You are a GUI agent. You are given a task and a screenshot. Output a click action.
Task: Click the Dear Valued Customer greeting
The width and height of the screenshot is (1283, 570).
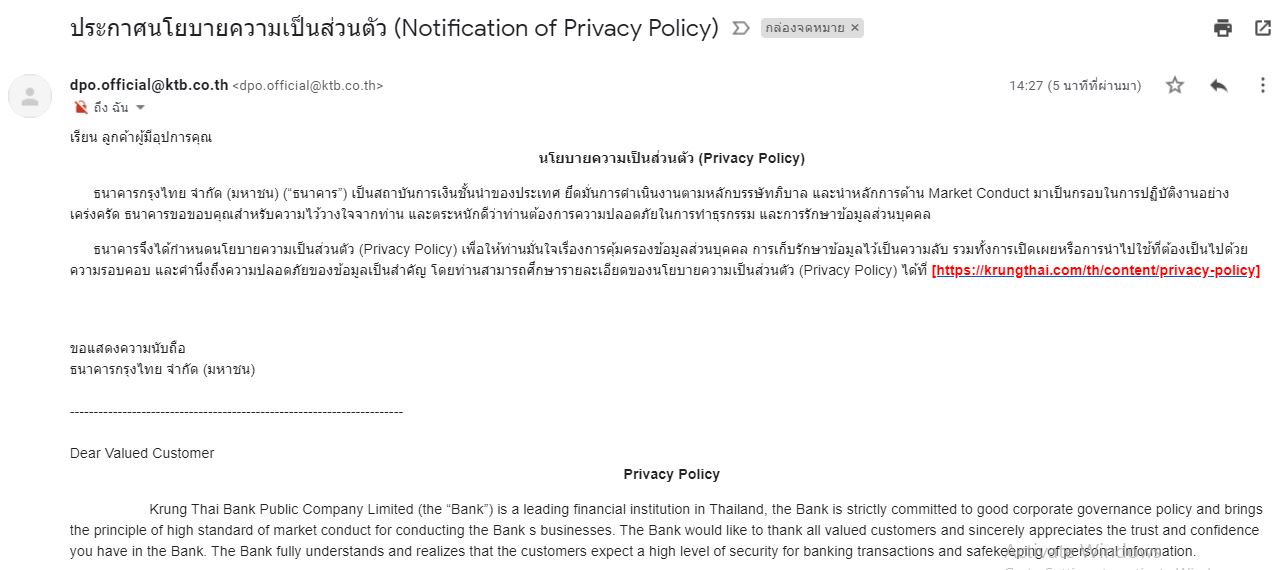[x=142, y=453]
